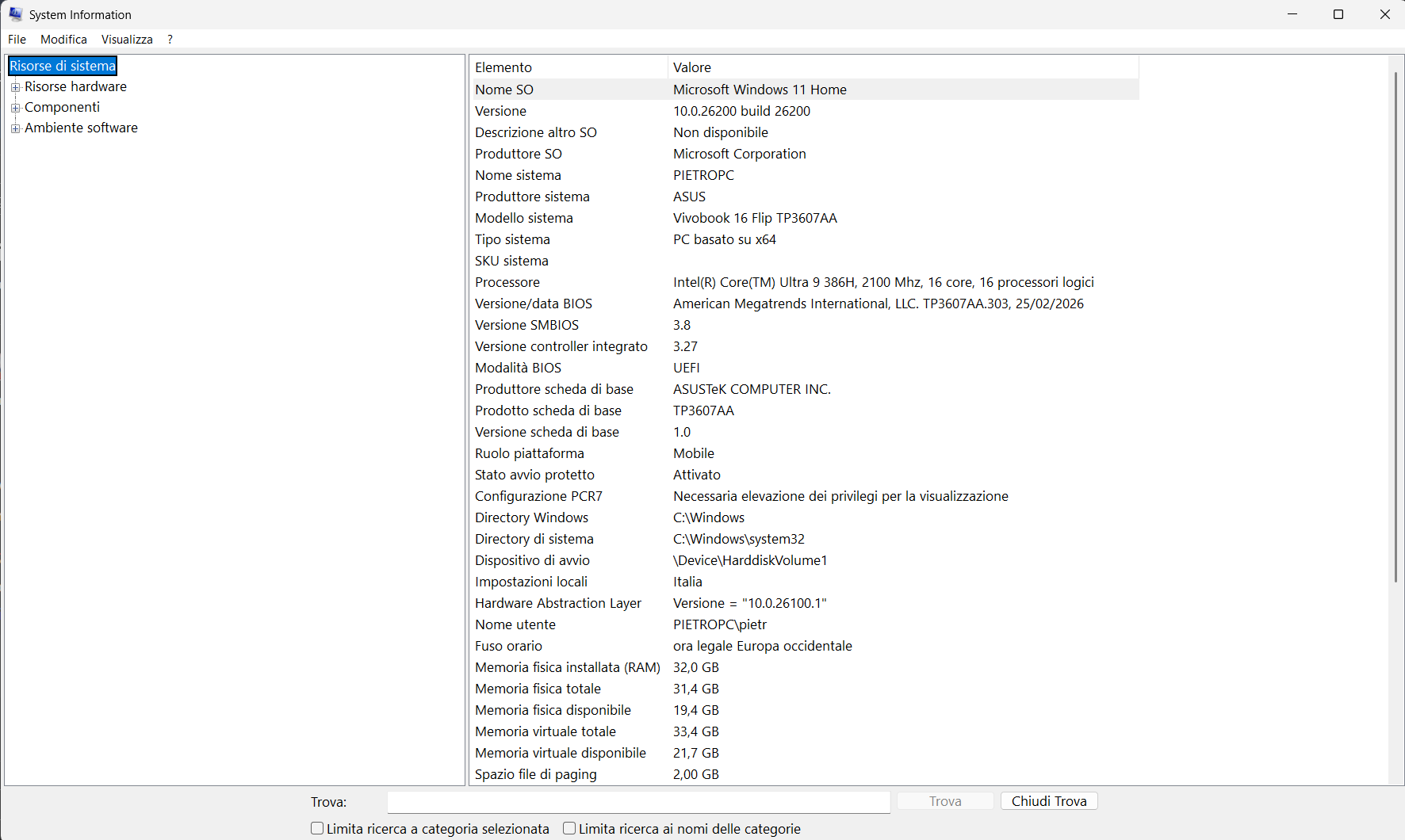Select the Risorse hardware label
The height and width of the screenshot is (840, 1405).
(x=75, y=86)
